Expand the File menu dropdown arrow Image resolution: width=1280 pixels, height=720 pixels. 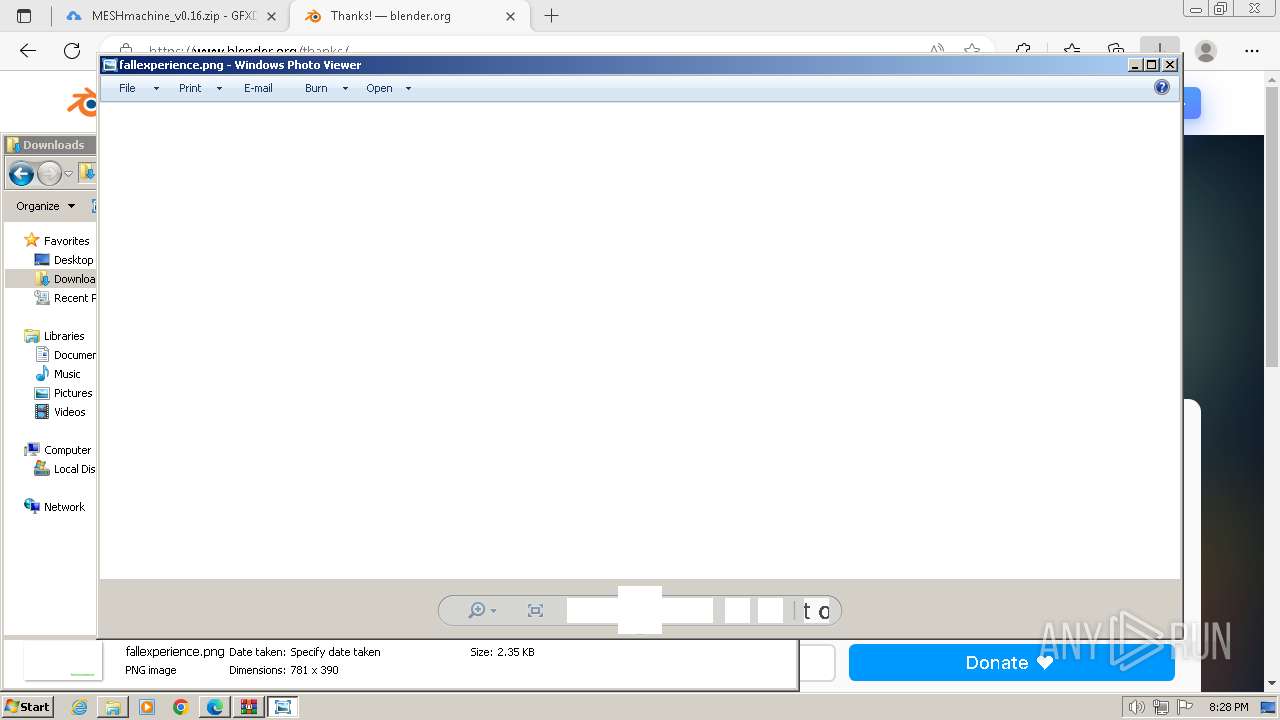point(156,89)
